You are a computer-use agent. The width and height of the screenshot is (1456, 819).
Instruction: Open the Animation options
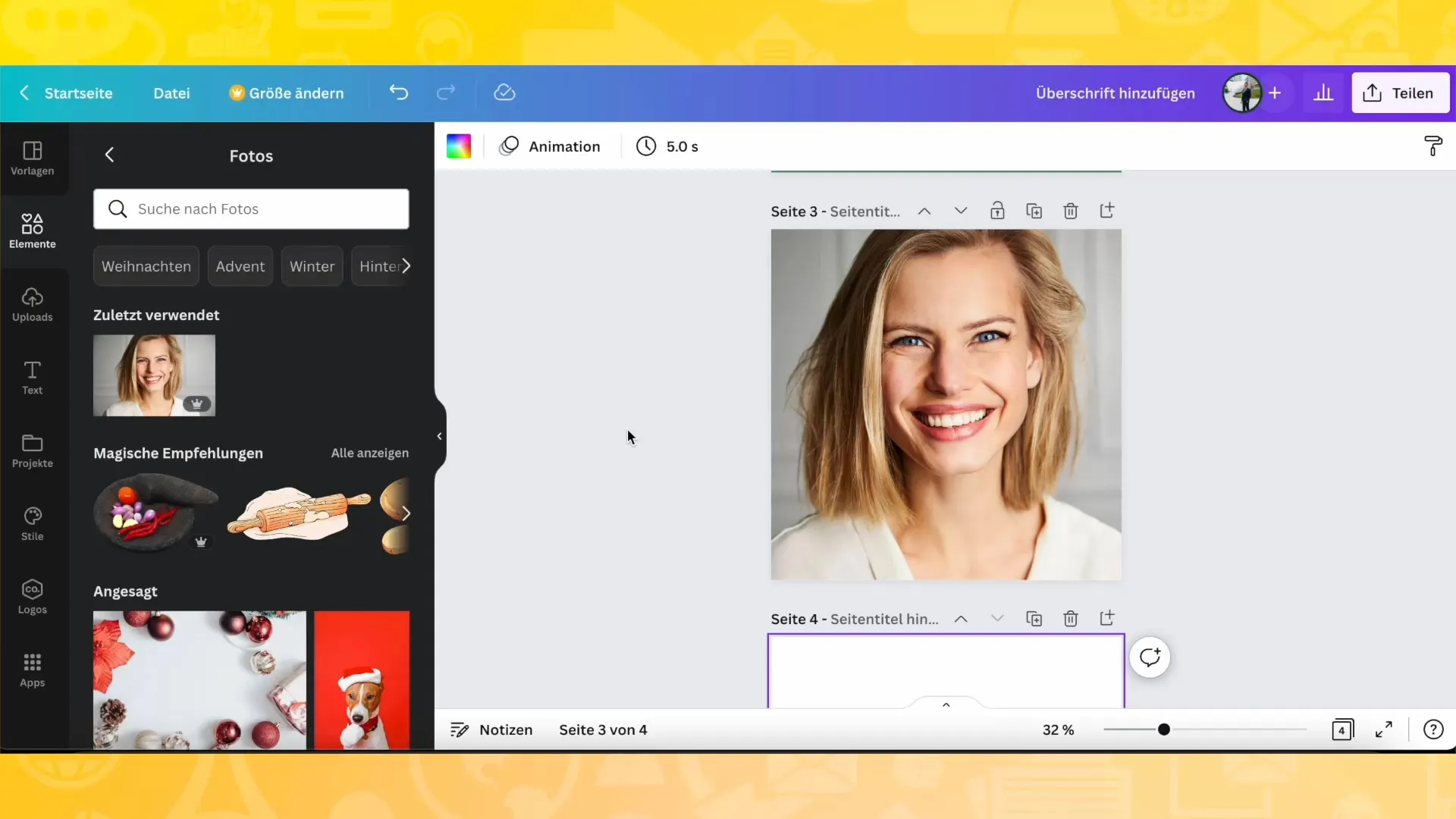(x=550, y=146)
